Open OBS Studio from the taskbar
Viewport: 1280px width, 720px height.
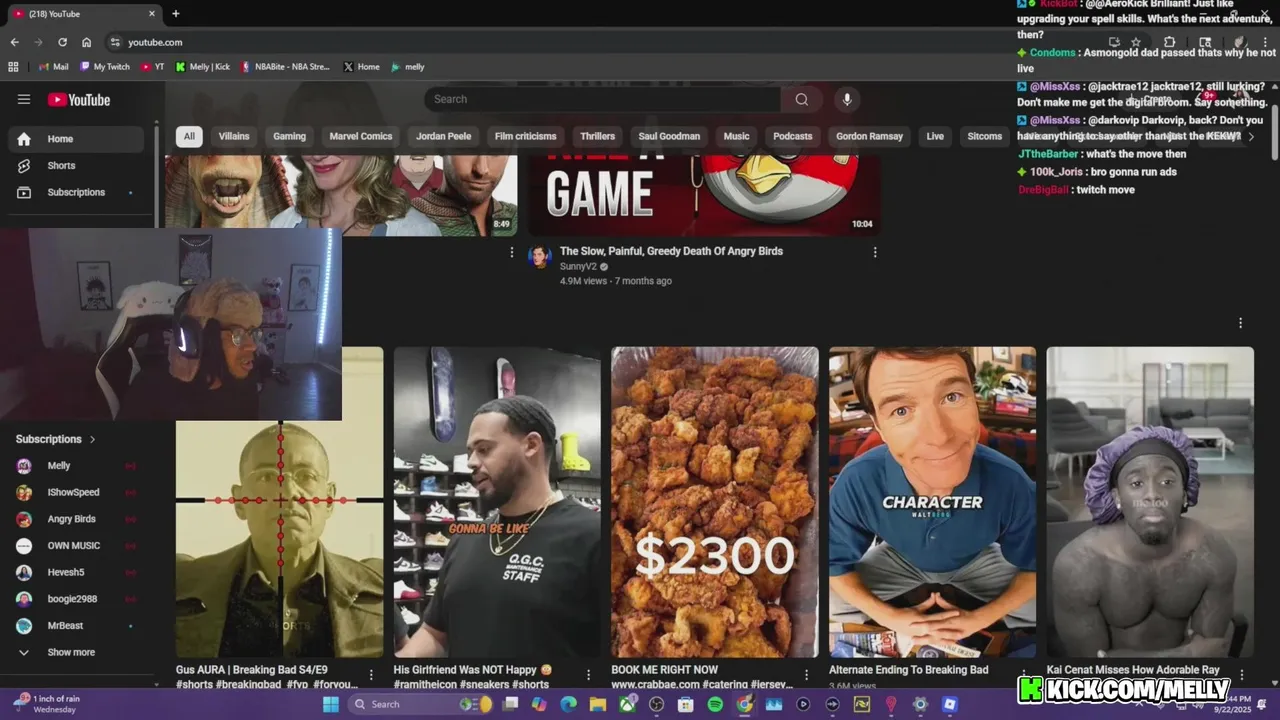pyautogui.click(x=656, y=704)
